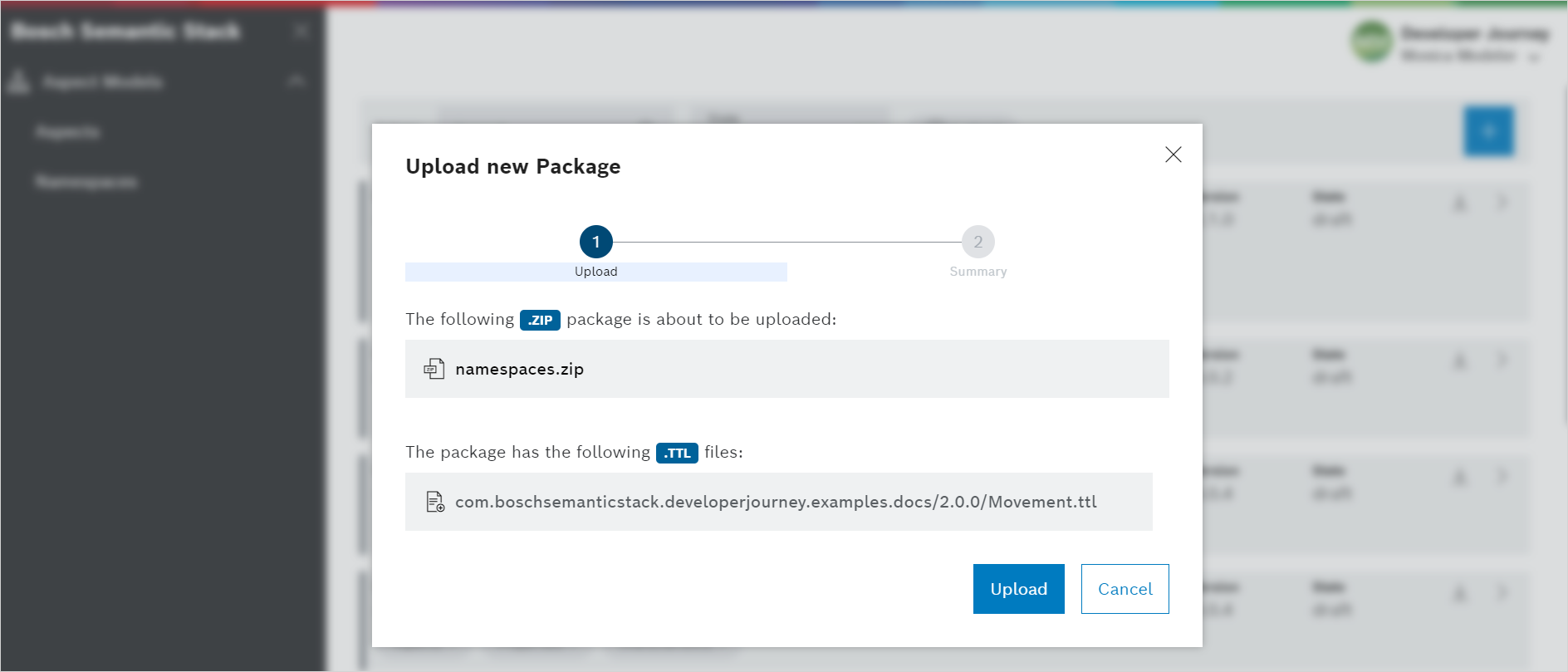The height and width of the screenshot is (672, 1568).
Task: Click the blue plus add button
Action: pos(1488,131)
